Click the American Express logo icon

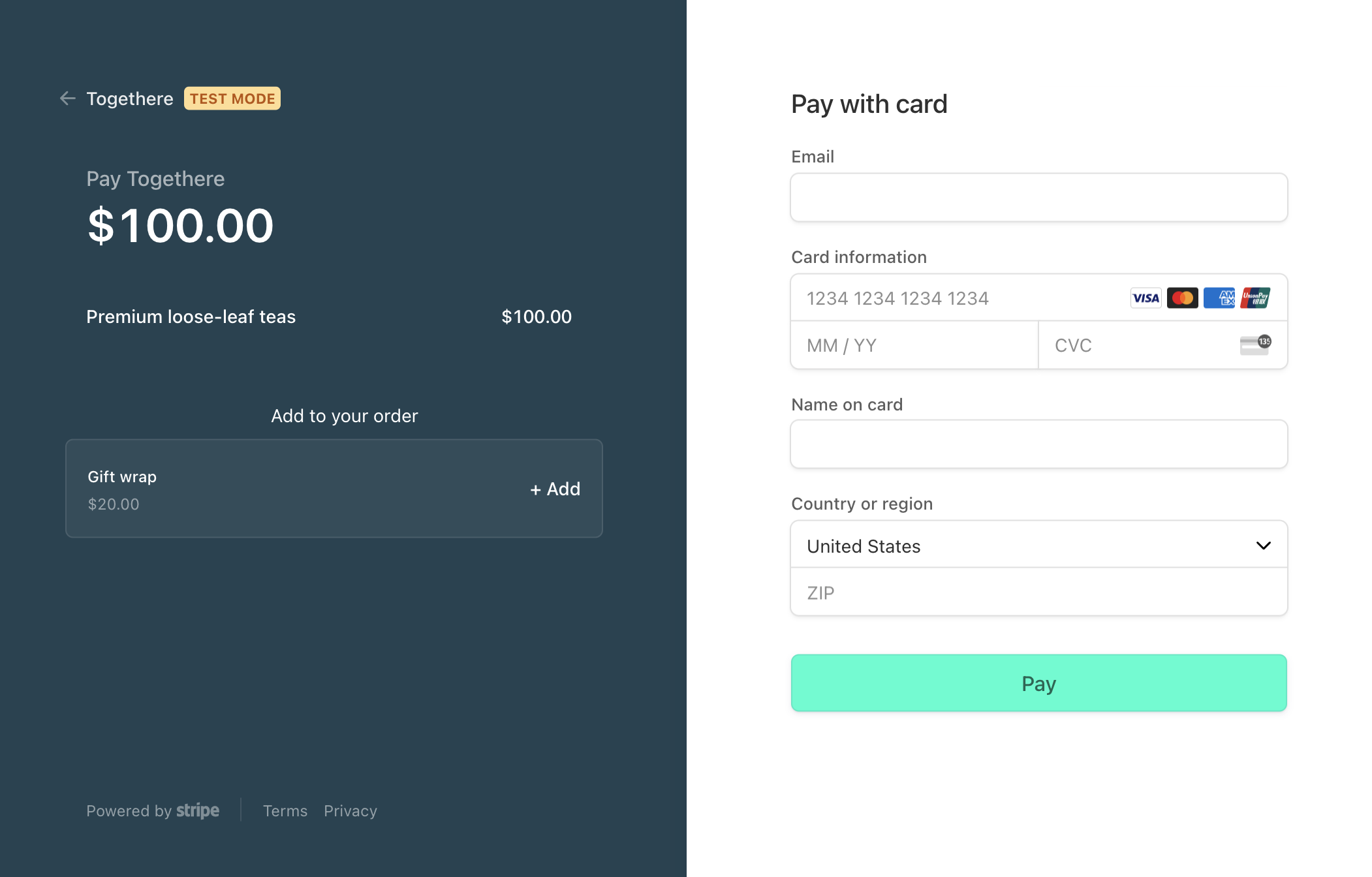pos(1219,298)
